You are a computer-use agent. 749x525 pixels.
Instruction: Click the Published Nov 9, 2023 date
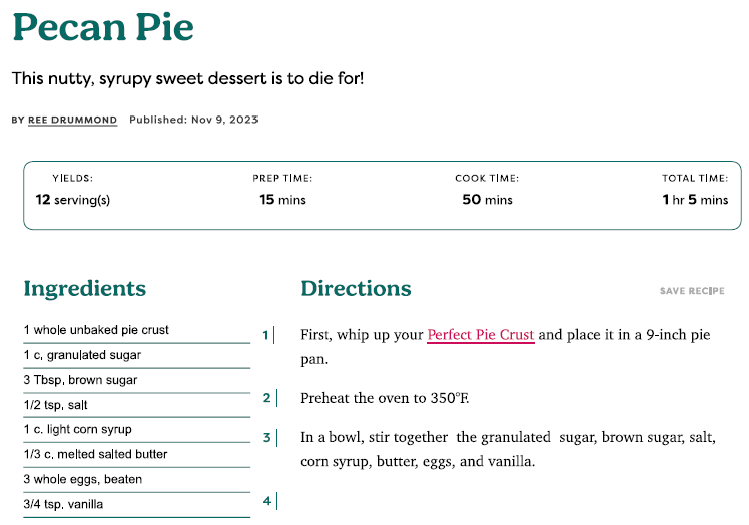pos(193,120)
